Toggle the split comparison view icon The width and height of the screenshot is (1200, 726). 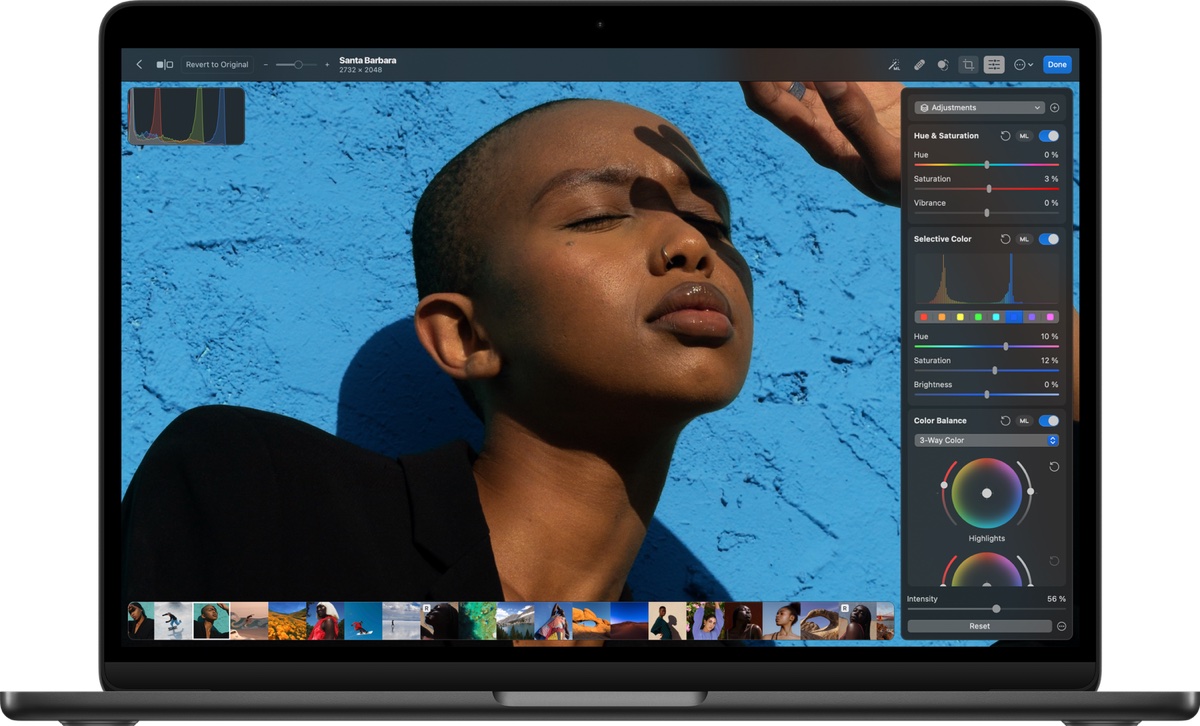[164, 65]
